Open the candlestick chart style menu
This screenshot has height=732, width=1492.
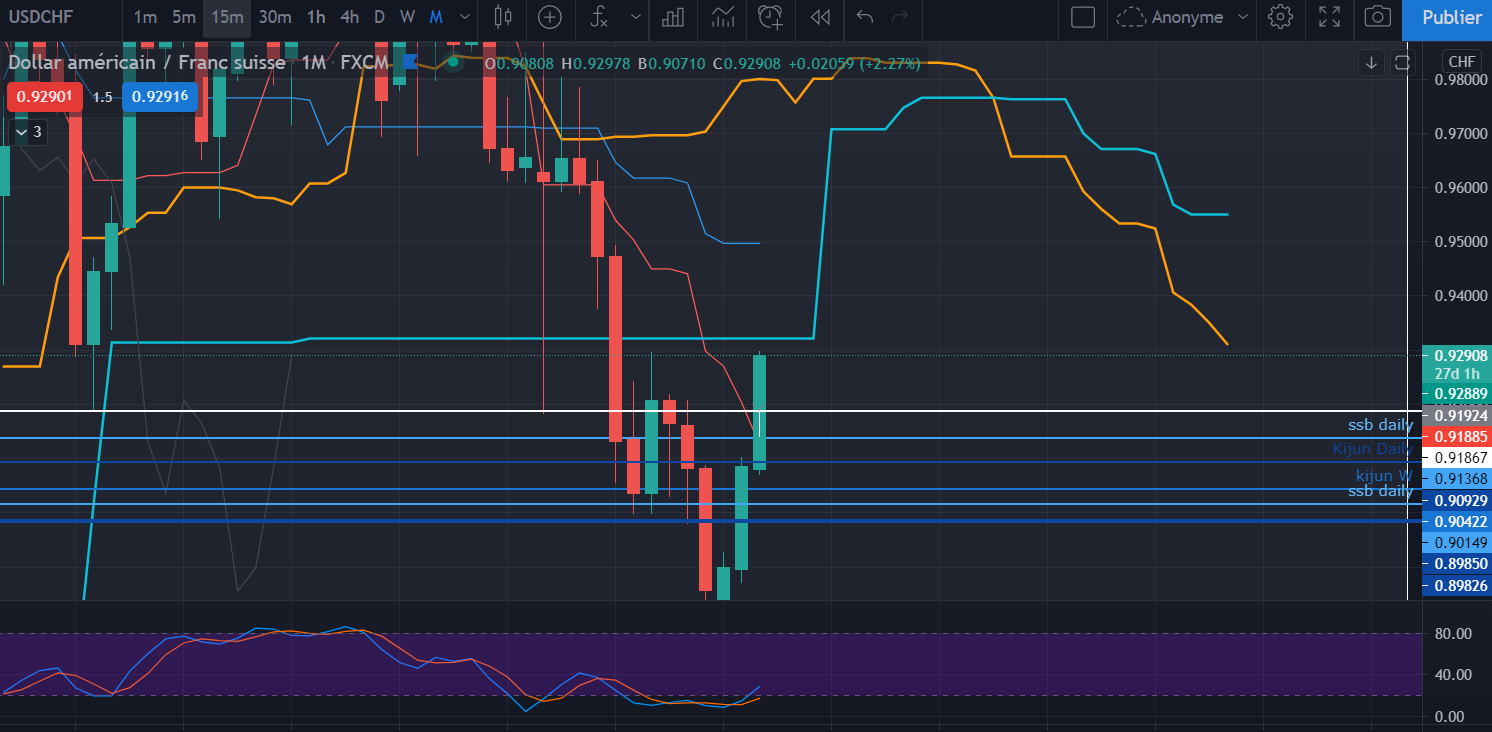pos(502,17)
